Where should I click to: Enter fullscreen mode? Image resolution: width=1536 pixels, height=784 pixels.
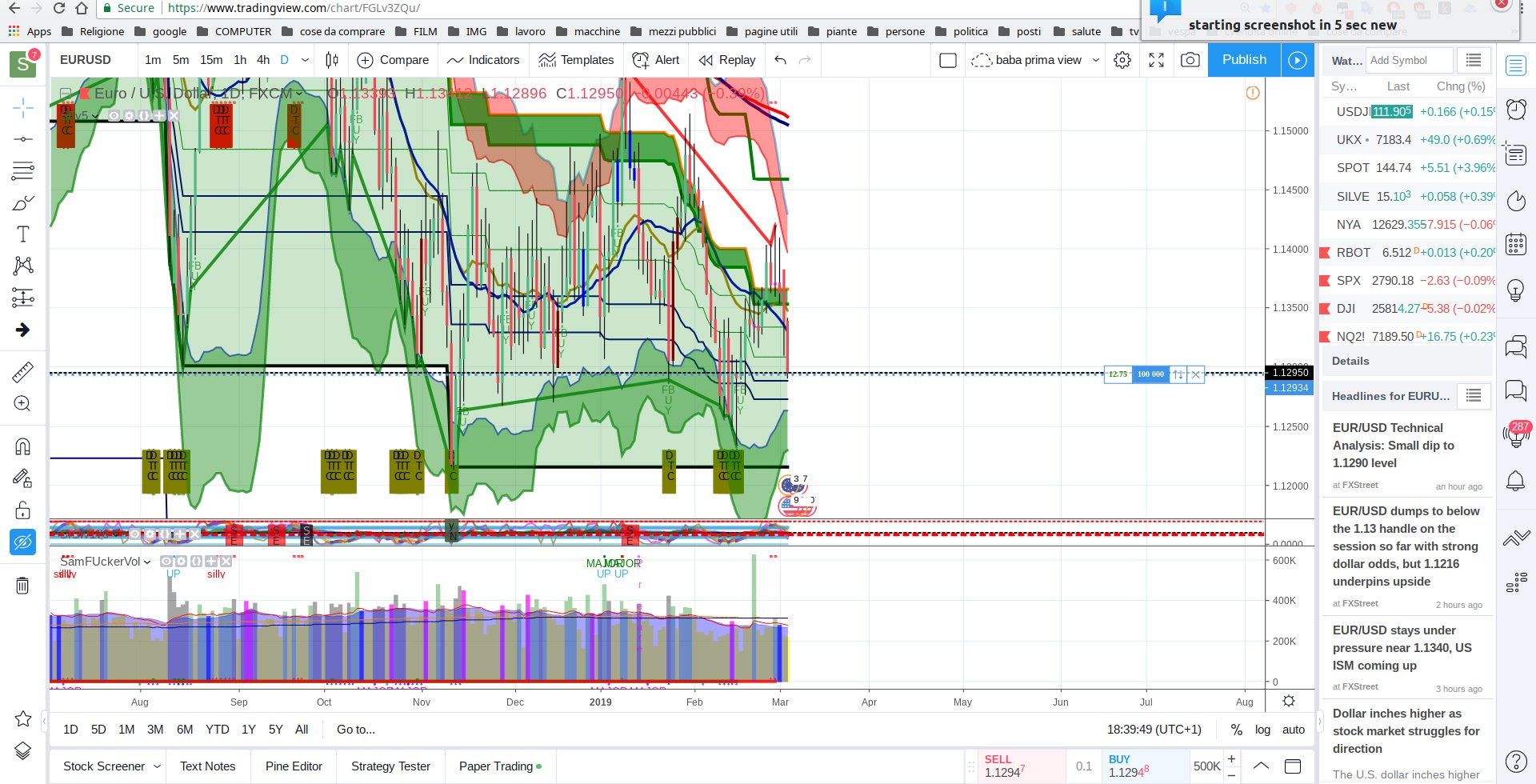[1156, 60]
